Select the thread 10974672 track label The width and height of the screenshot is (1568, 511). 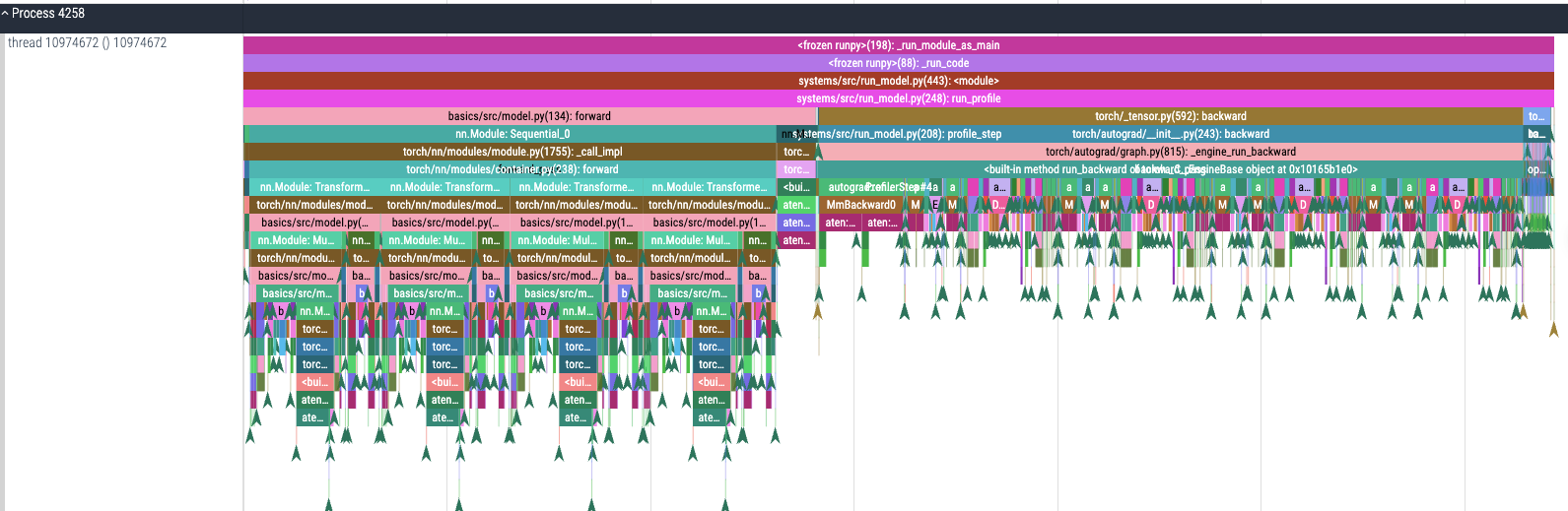pyautogui.click(x=87, y=43)
